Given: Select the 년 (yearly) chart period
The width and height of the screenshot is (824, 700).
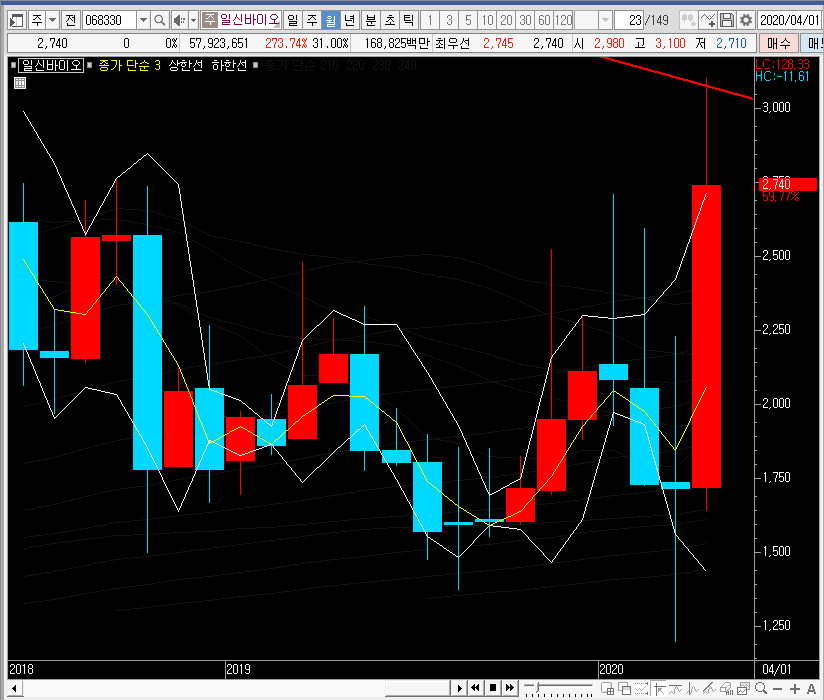Looking at the screenshot, I should point(349,20).
